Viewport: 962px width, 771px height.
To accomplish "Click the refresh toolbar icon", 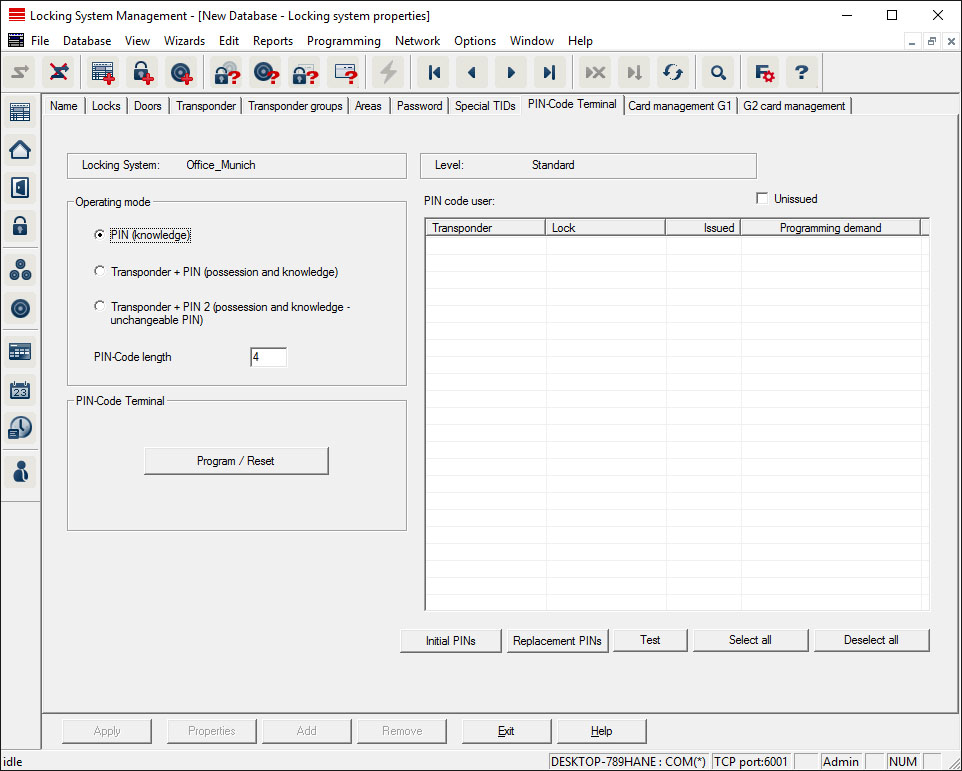I will click(x=673, y=72).
